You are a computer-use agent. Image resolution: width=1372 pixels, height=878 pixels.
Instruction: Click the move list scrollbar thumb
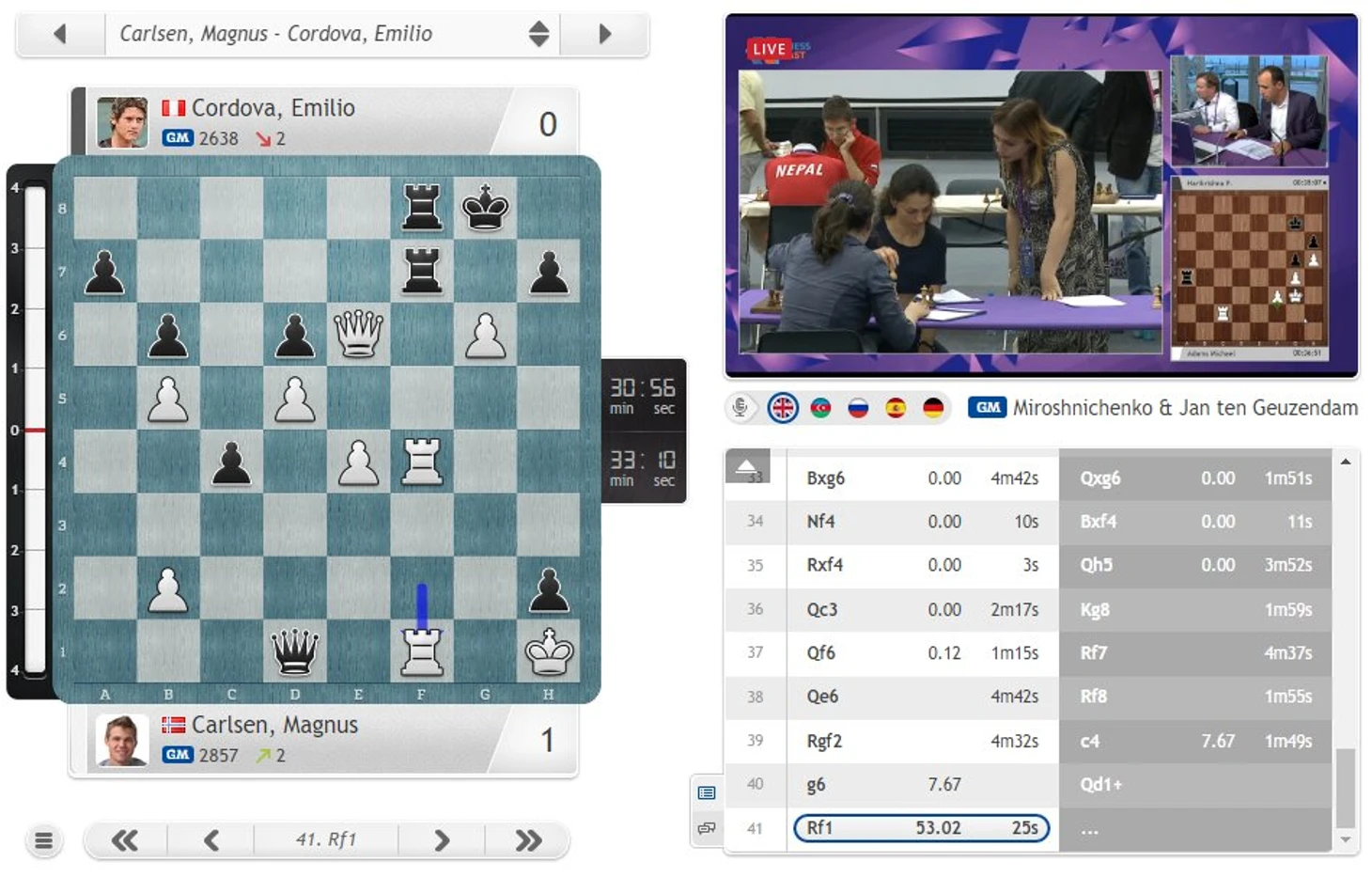click(x=1346, y=788)
